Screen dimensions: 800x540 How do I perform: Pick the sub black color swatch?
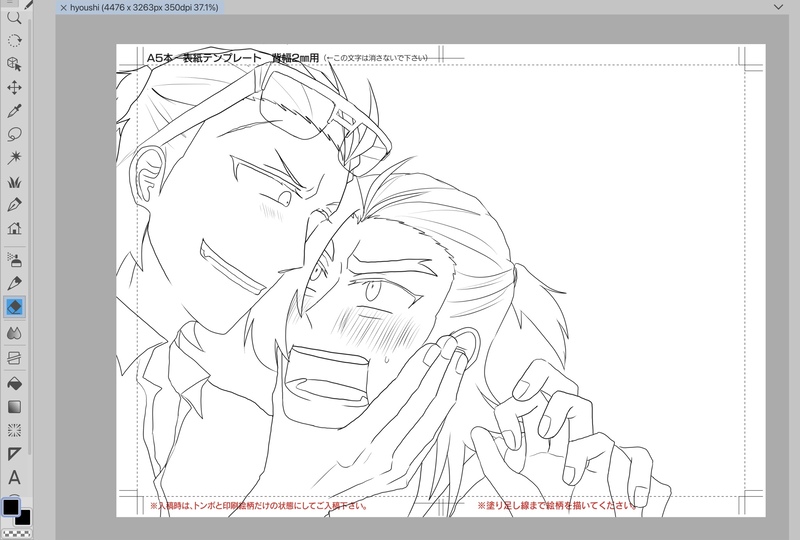click(x=24, y=519)
